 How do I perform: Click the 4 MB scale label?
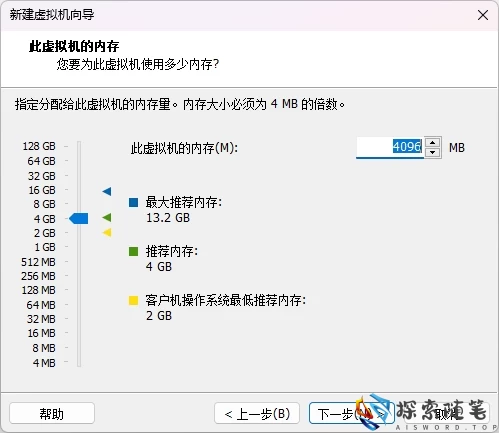pyautogui.click(x=44, y=363)
